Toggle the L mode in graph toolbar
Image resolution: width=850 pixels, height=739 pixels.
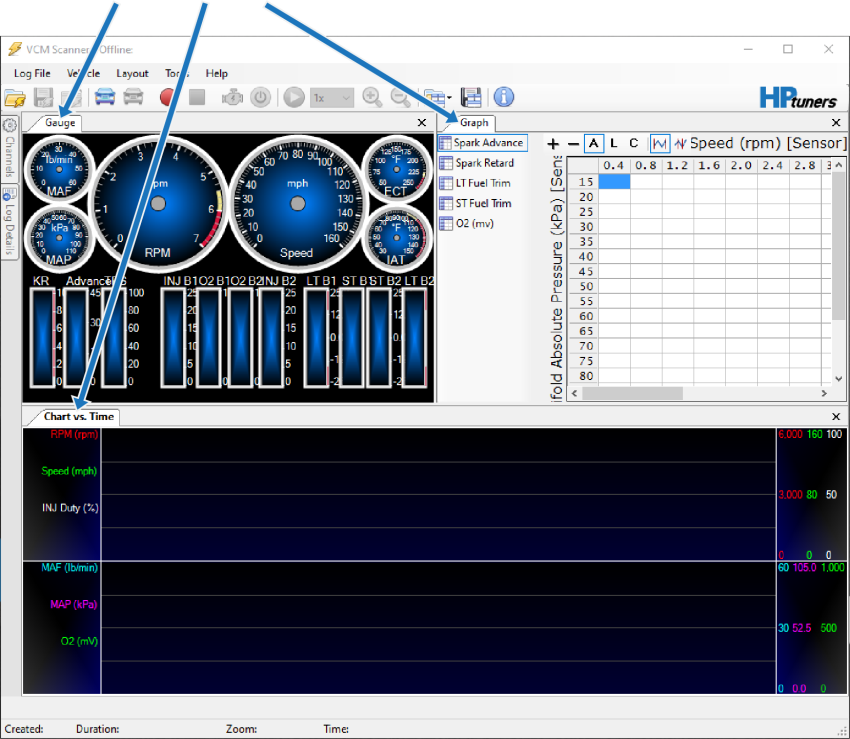coord(614,144)
